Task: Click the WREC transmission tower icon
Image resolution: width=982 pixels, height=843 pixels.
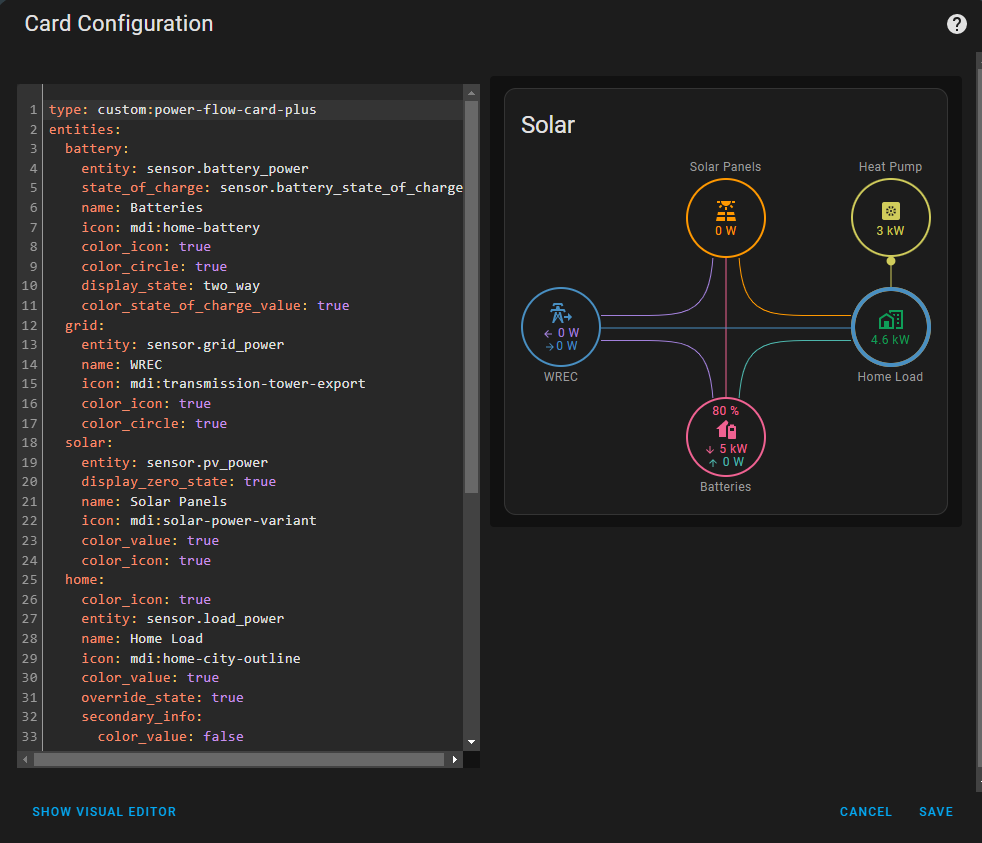Action: coord(561,312)
